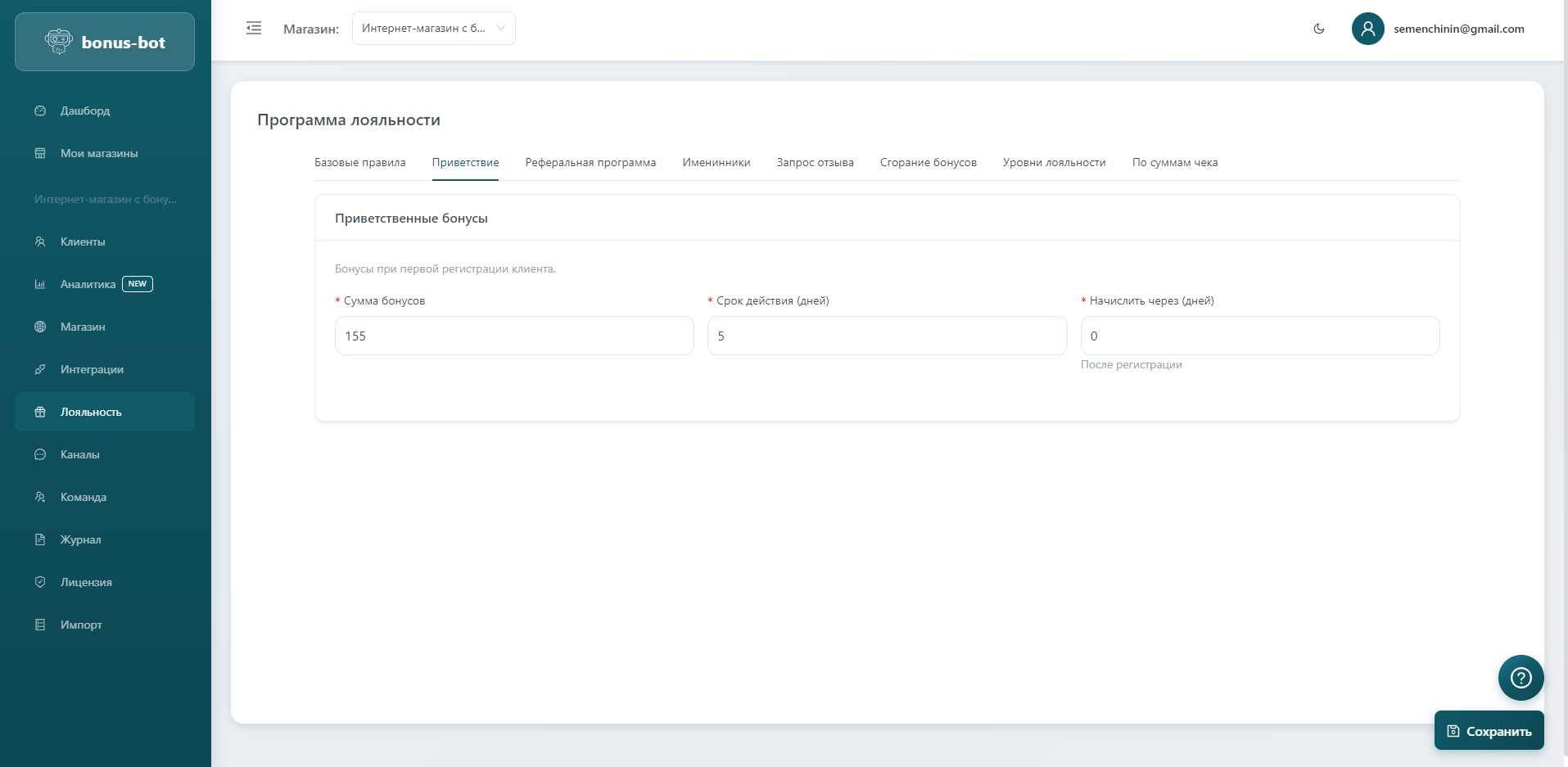Click the License shield icon in sidebar
The width and height of the screenshot is (1568, 767).
(40, 582)
